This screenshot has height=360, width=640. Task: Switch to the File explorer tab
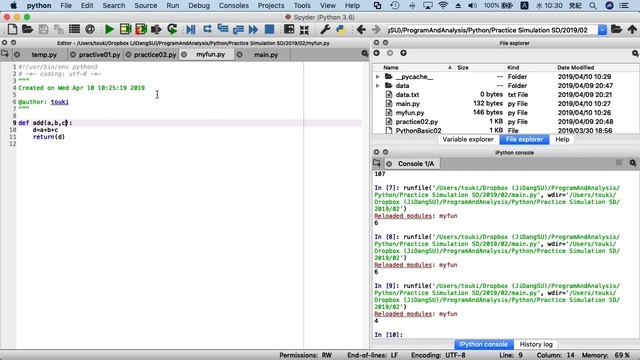click(524, 140)
